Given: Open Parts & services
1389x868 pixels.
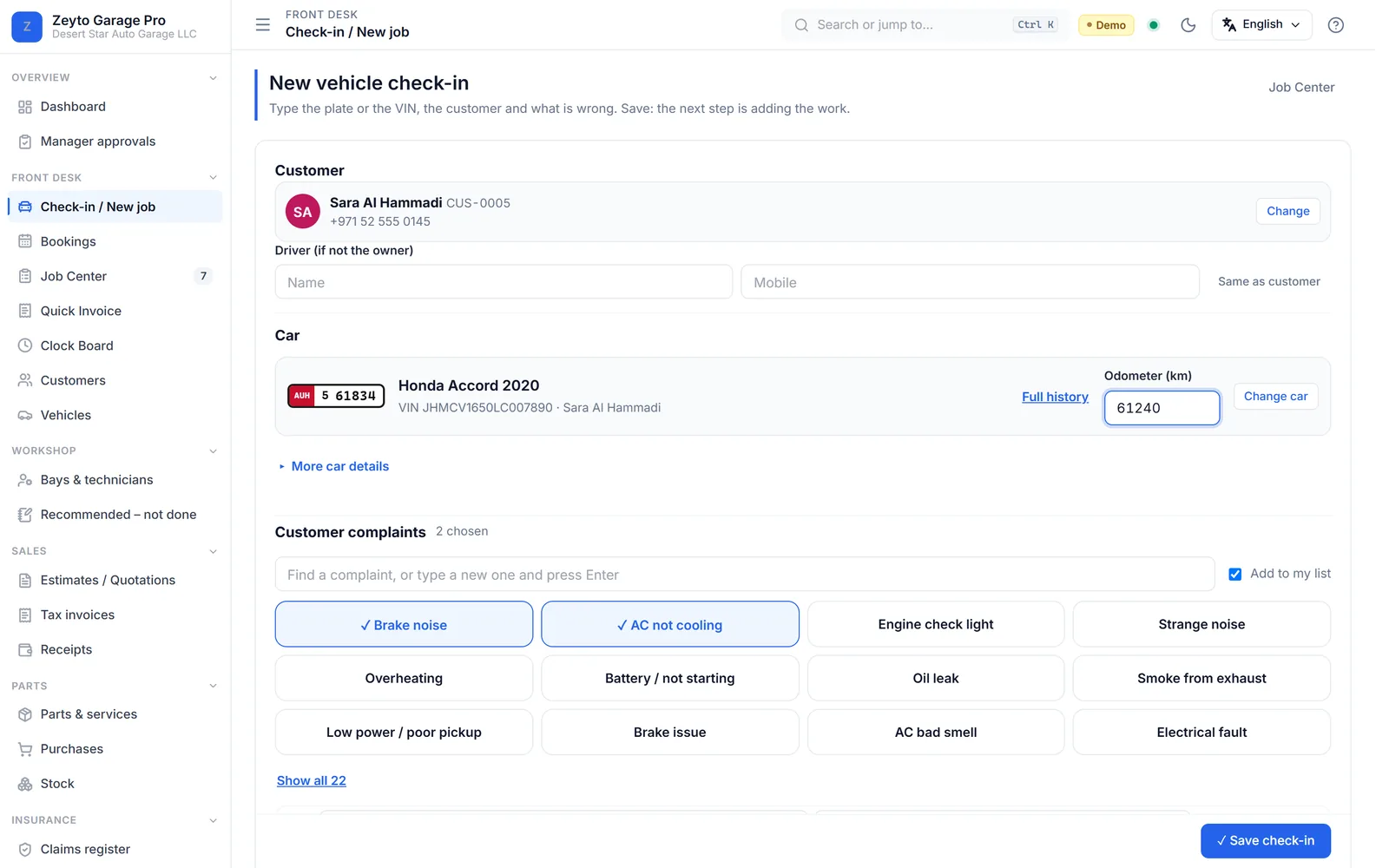Looking at the screenshot, I should click(115, 714).
